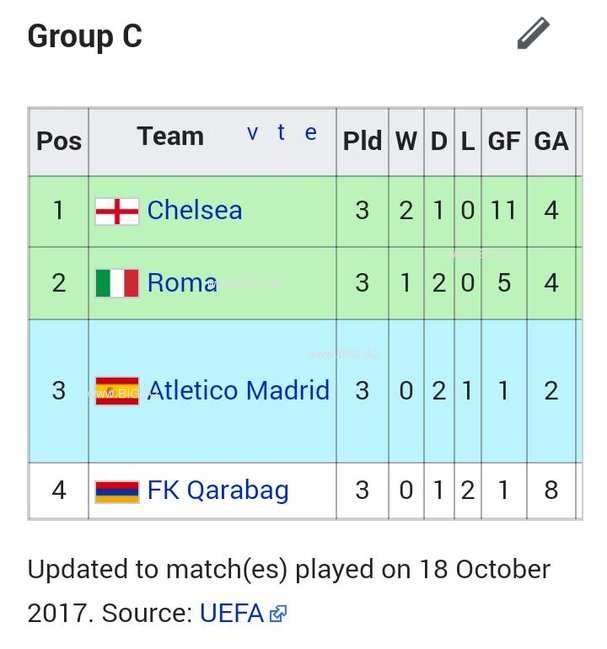Screen dimensions: 607x649
Task: Open the Atletico Madrid link
Action: tap(238, 390)
